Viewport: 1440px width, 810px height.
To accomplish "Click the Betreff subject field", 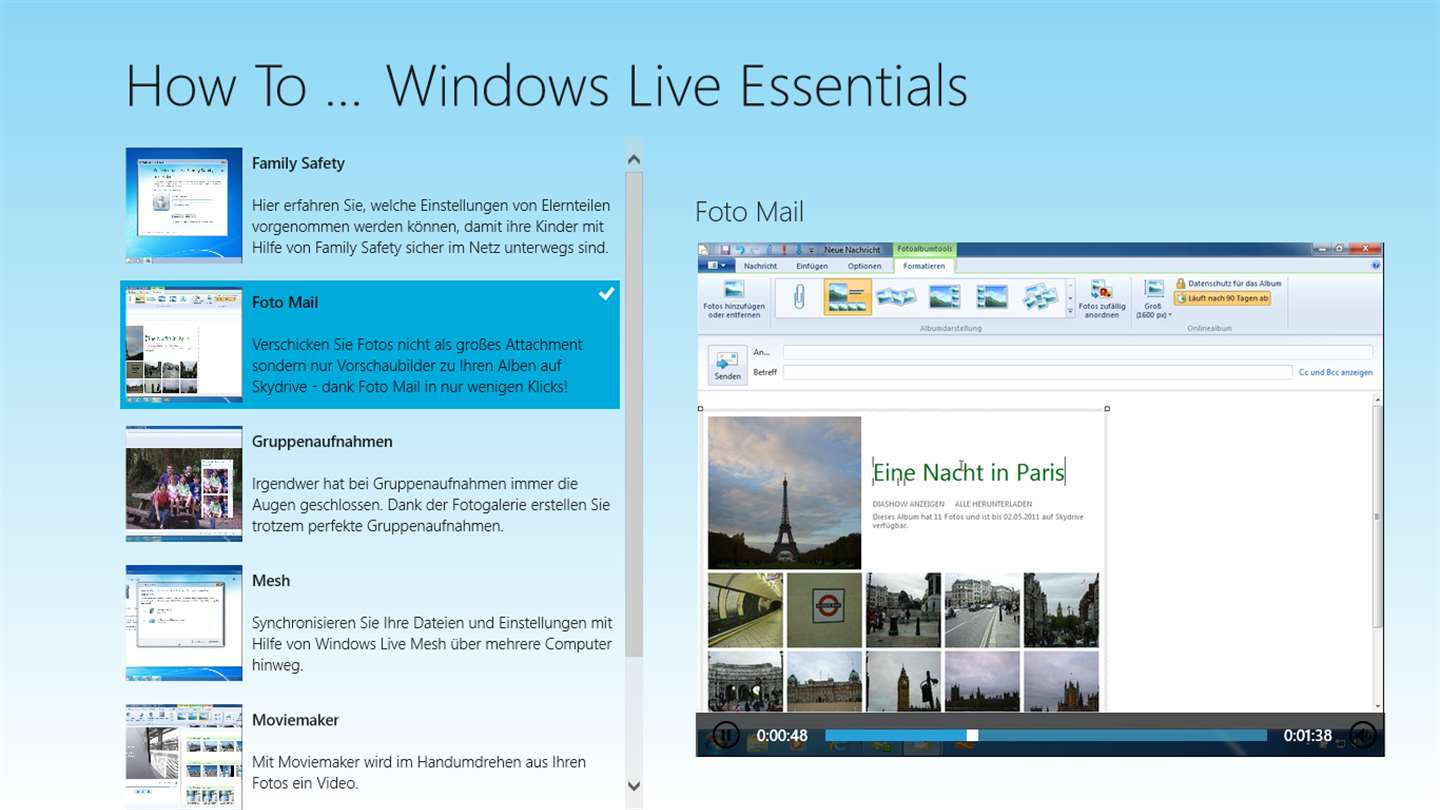I will point(1037,372).
